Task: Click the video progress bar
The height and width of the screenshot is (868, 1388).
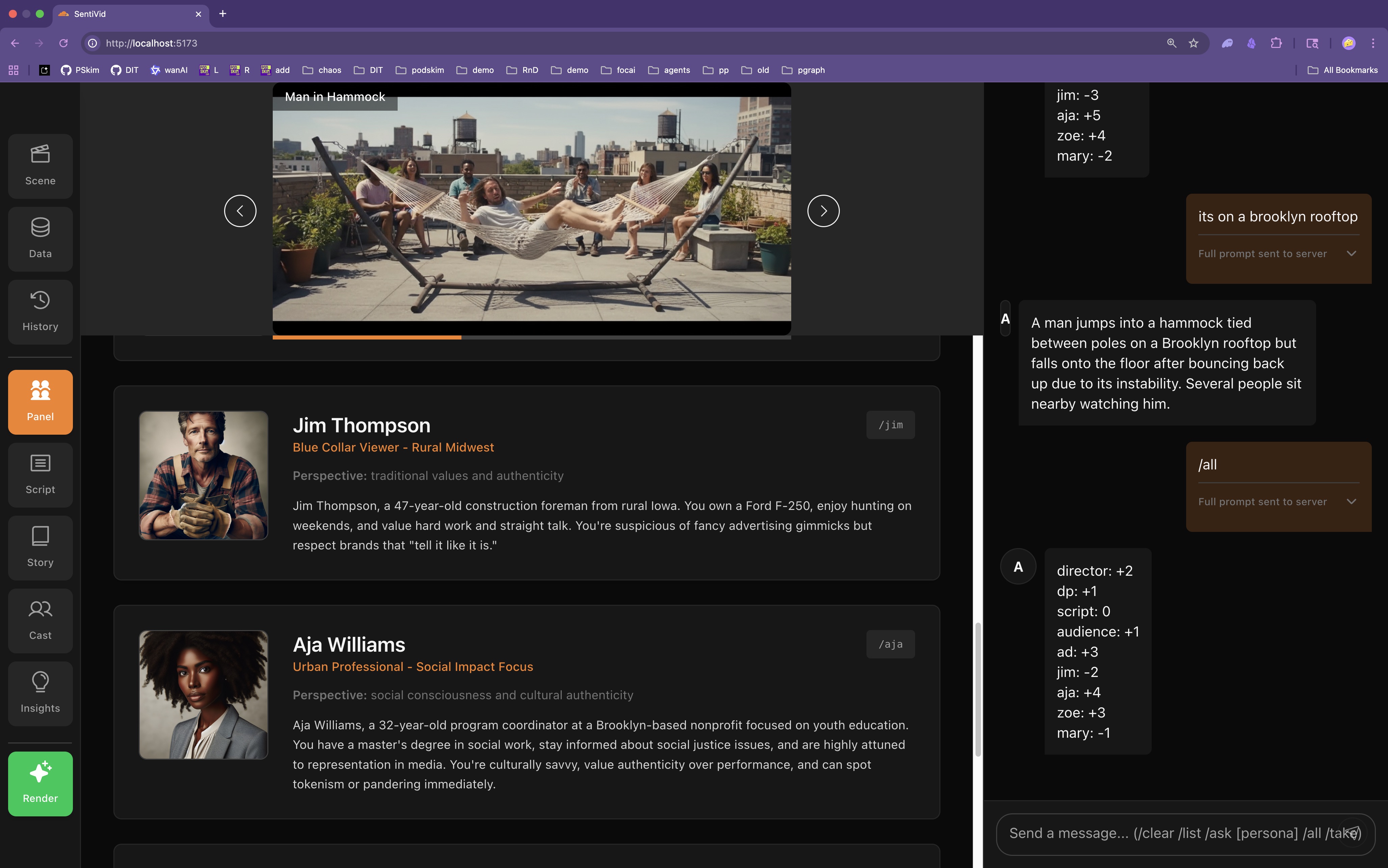Action: point(532,337)
